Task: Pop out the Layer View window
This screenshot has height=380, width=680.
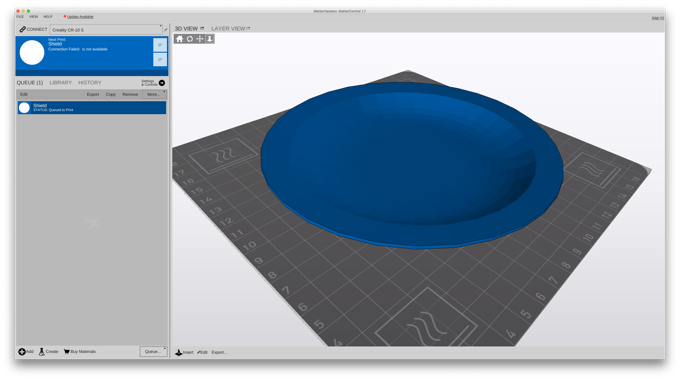Action: 248,28
